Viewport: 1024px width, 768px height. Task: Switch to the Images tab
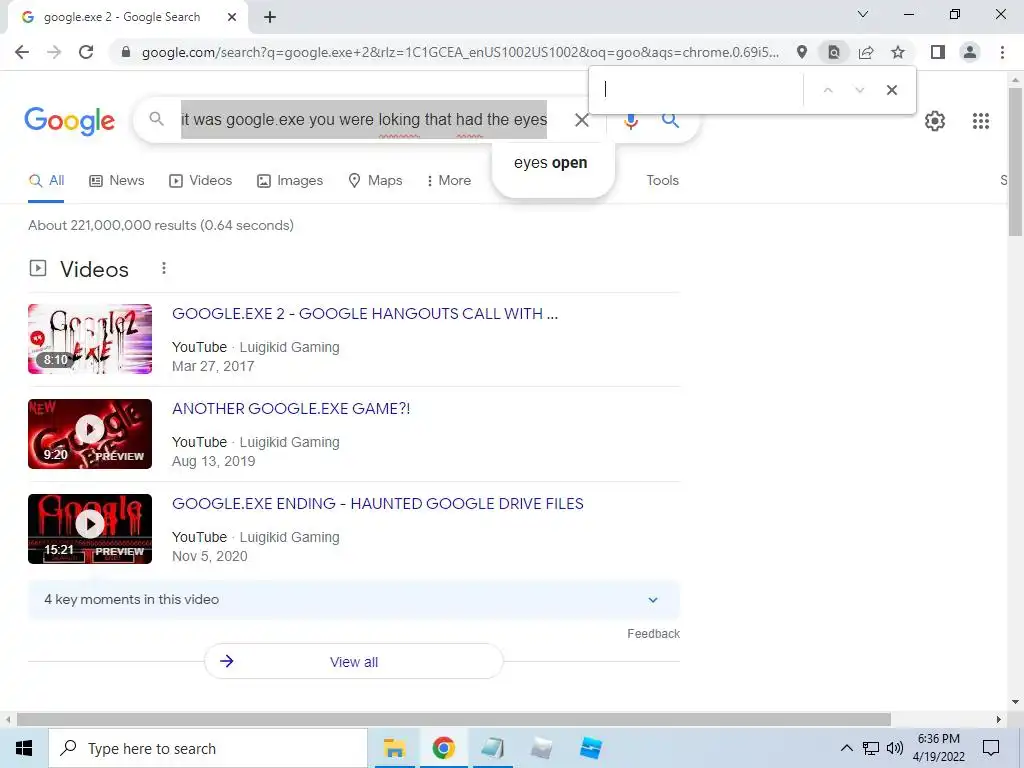coord(290,180)
